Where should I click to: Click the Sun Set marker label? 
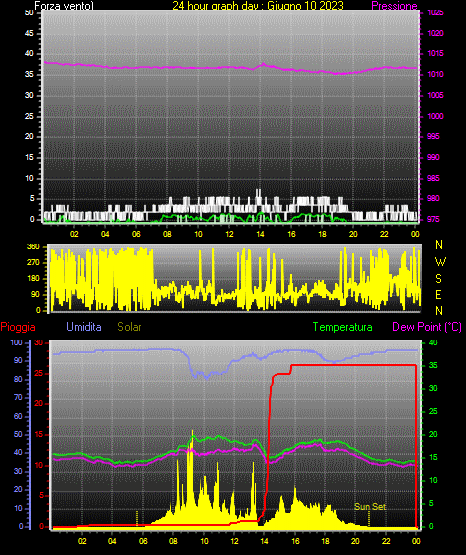[370, 507]
